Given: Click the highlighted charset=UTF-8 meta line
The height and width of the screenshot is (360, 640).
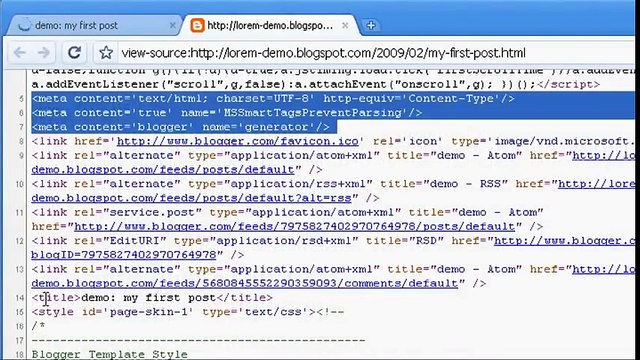Looking at the screenshot, I should pos(273,99).
